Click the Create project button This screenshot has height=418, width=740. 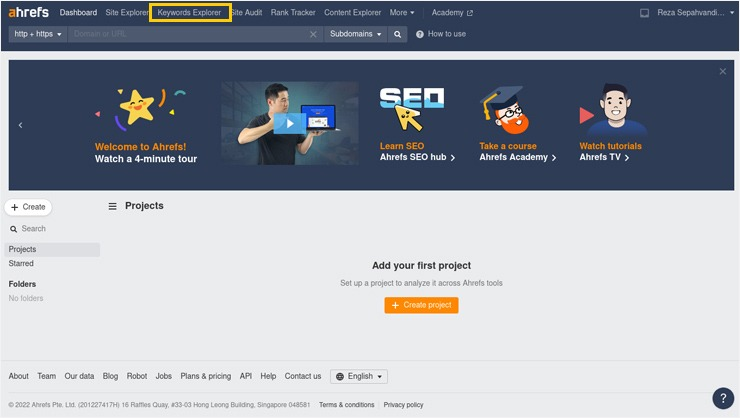[421, 305]
